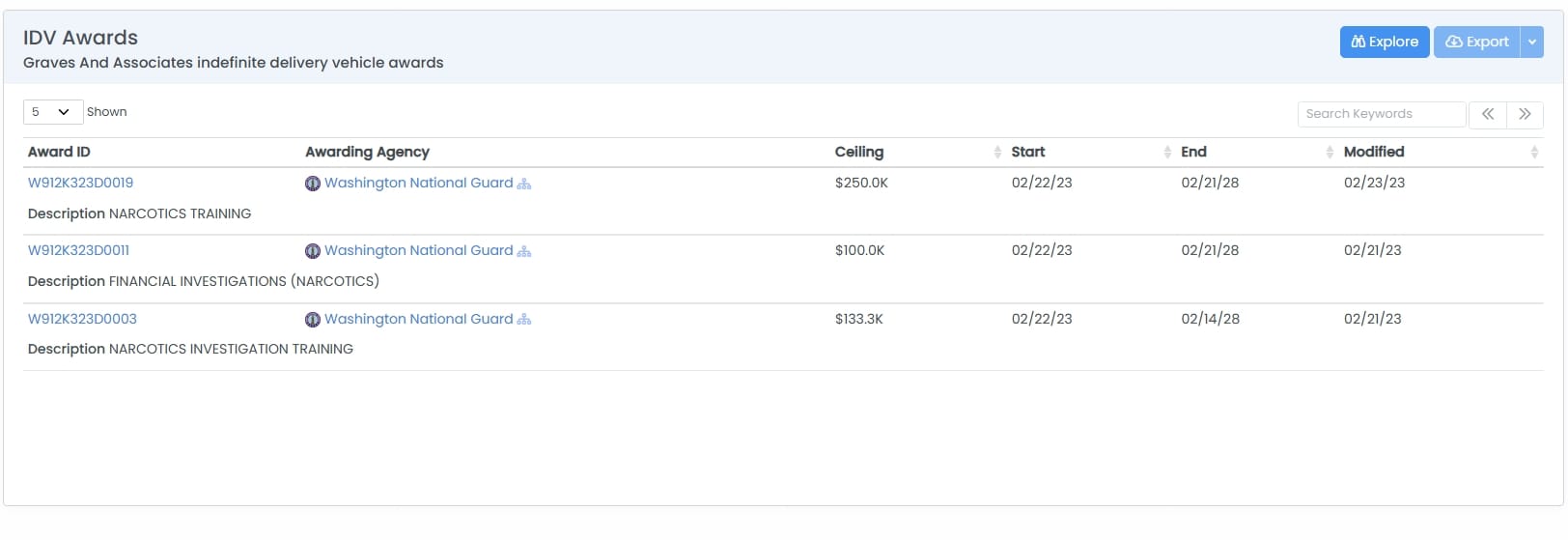Click the agency seal icon in the $133.3K row
1568x540 pixels.
[313, 320]
